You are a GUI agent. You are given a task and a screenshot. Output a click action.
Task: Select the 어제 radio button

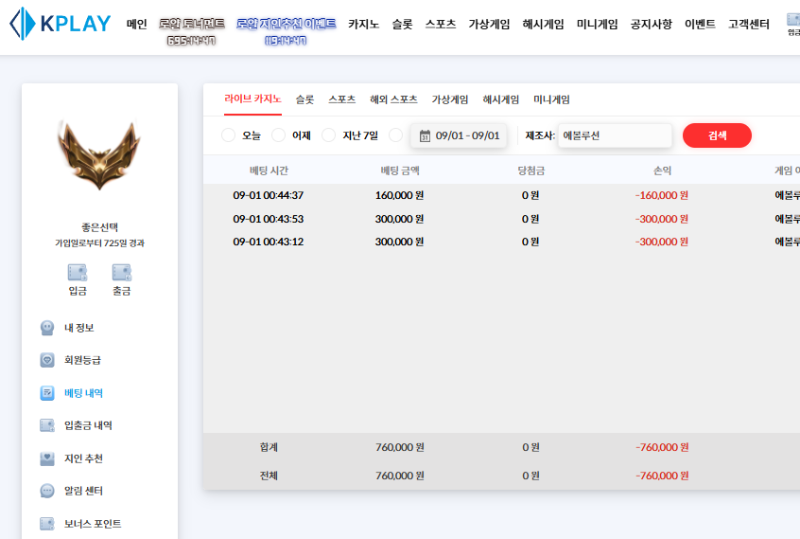[x=278, y=135]
